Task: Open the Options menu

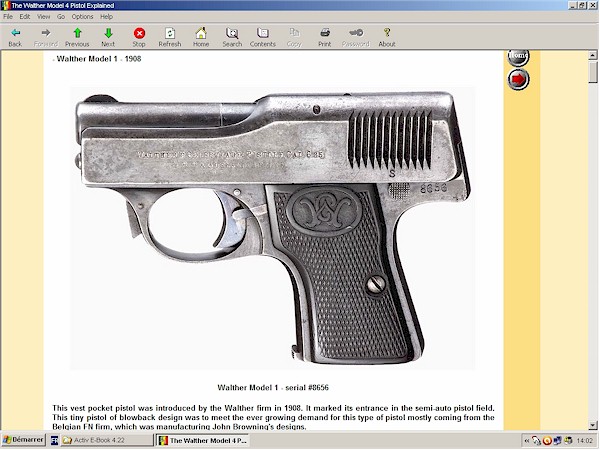Action: (82, 16)
